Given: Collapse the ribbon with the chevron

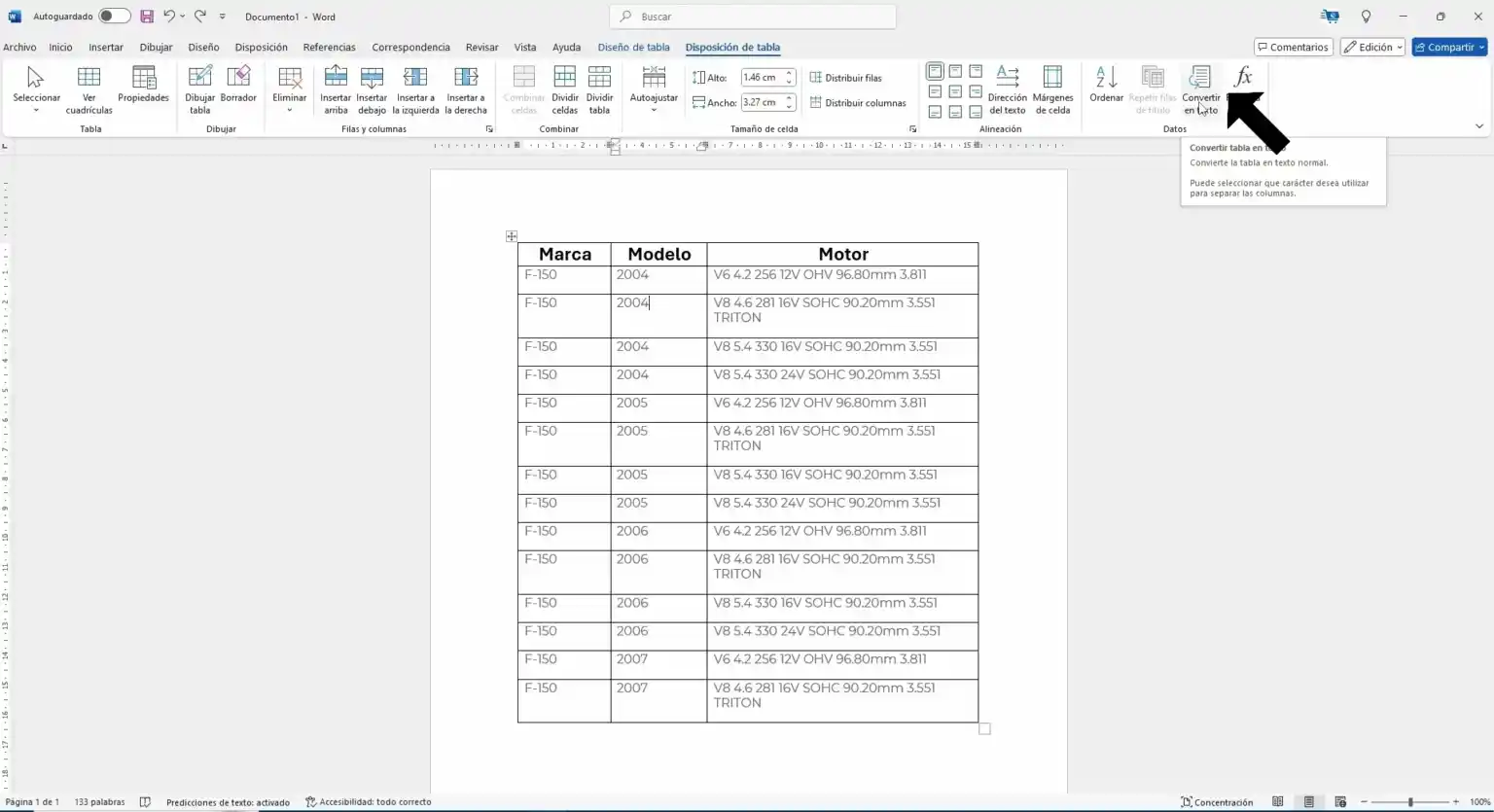Looking at the screenshot, I should pyautogui.click(x=1479, y=126).
